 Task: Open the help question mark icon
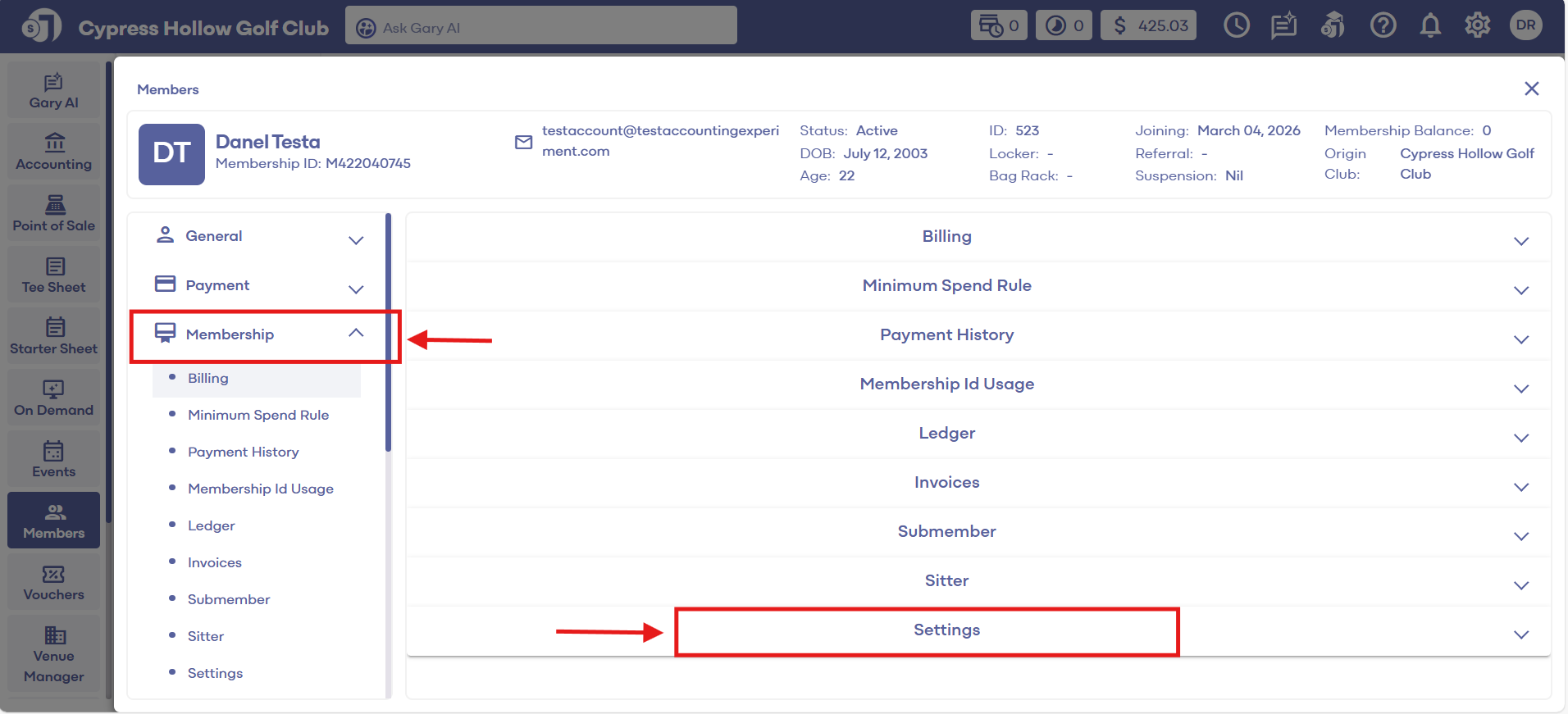1383,26
